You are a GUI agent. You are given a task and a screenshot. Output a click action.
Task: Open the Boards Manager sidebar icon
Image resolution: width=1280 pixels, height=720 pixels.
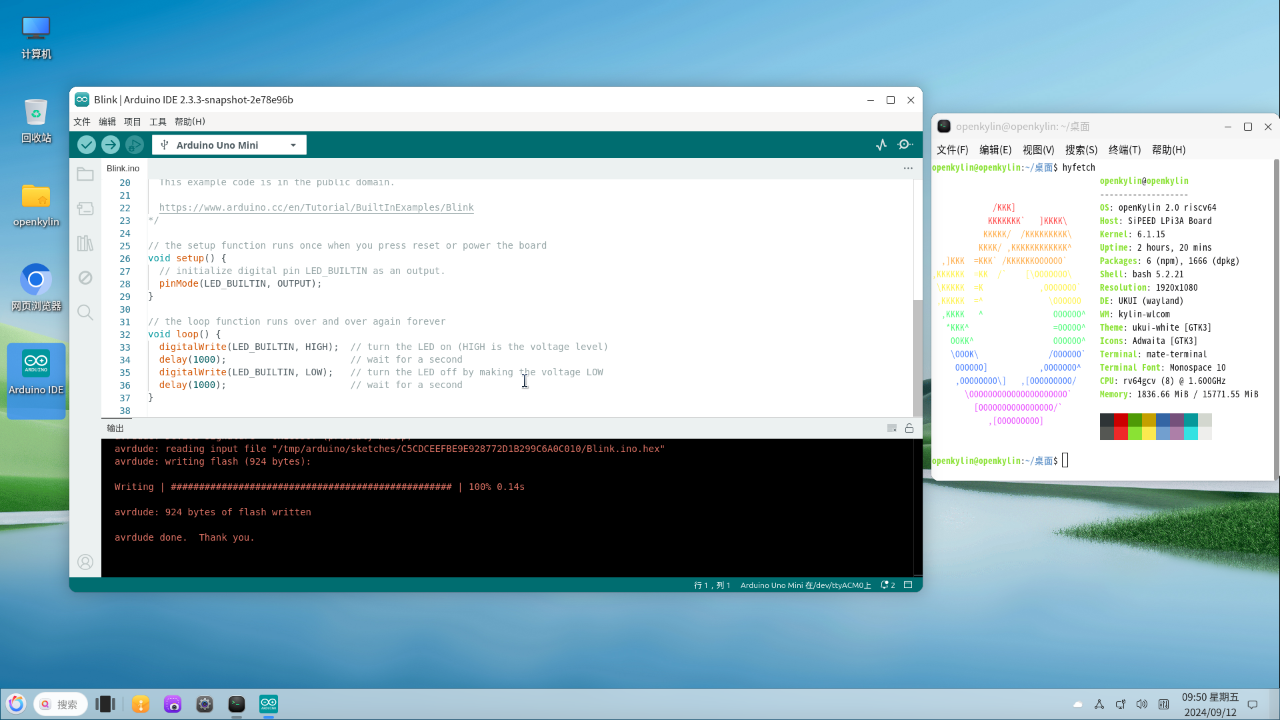pyautogui.click(x=85, y=208)
